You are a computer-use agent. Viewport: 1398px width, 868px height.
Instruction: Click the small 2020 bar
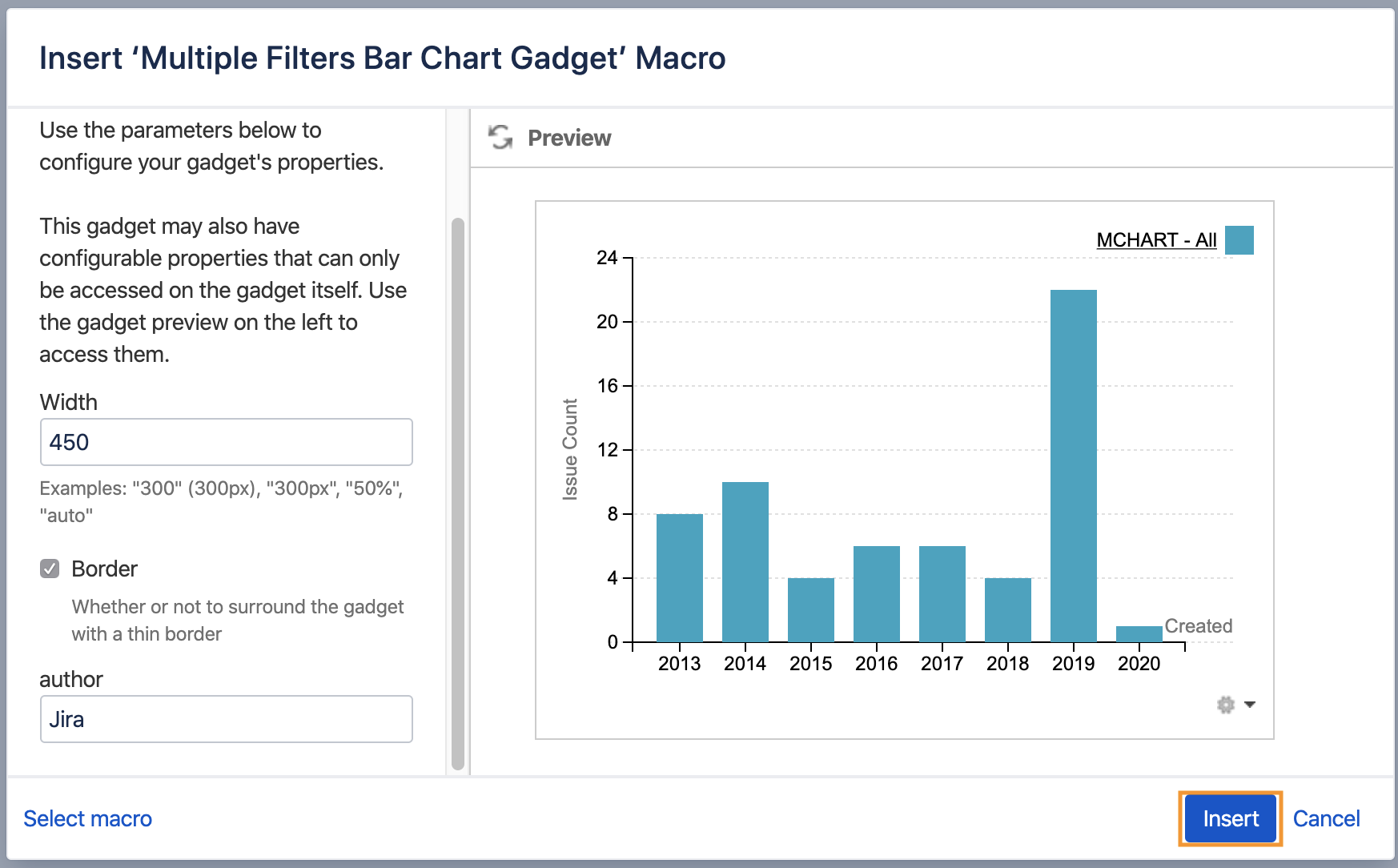1139,634
